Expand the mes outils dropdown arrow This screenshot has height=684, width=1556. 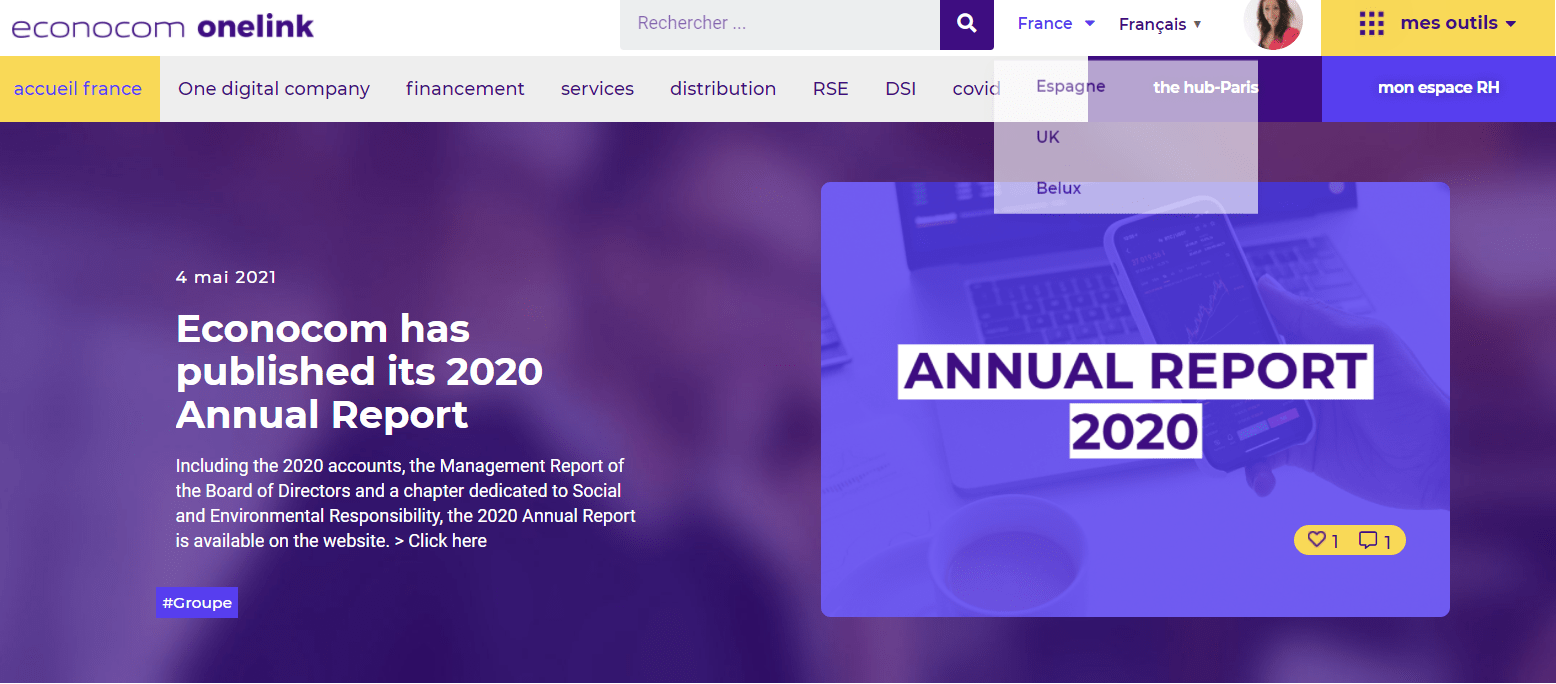coord(1511,24)
